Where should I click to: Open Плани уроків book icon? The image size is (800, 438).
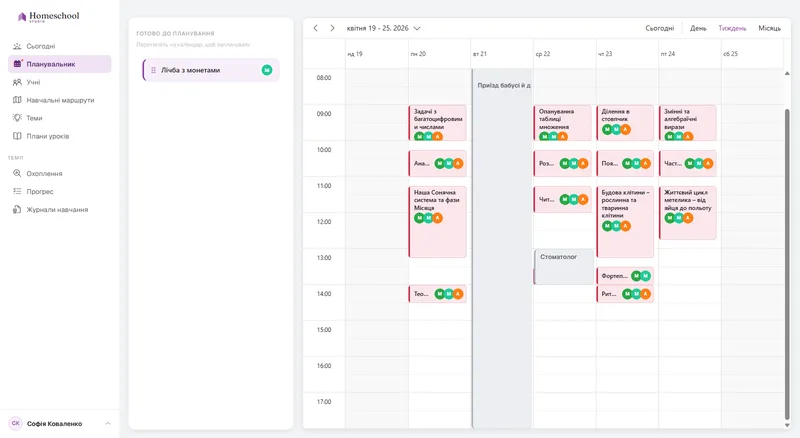[17, 136]
